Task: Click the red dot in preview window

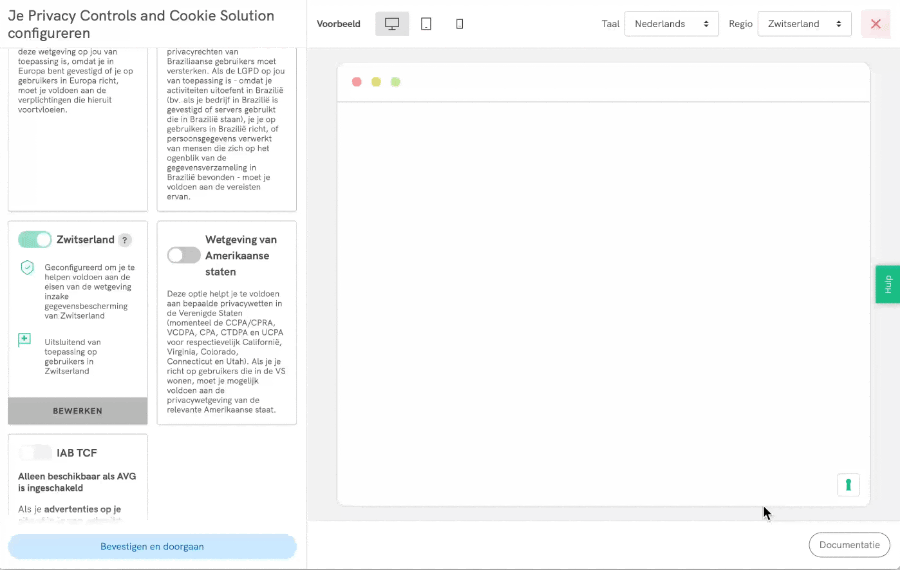Action: point(357,82)
